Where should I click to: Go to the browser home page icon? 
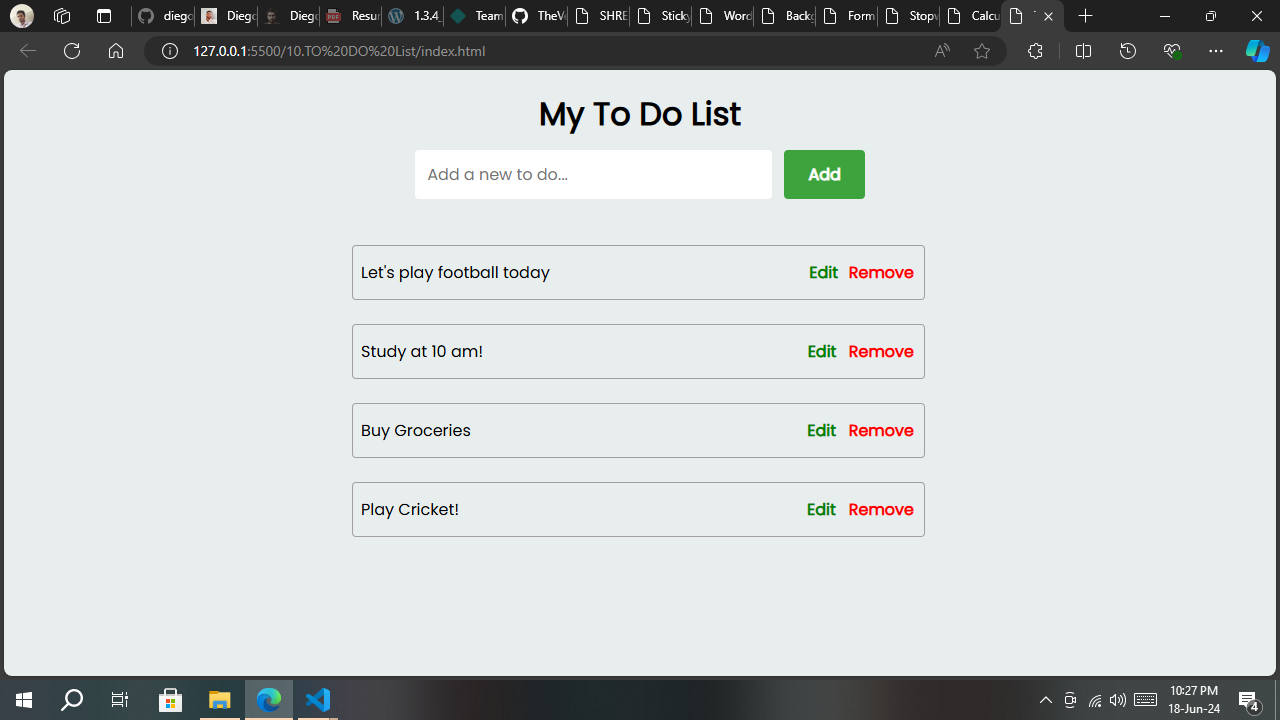(x=116, y=51)
